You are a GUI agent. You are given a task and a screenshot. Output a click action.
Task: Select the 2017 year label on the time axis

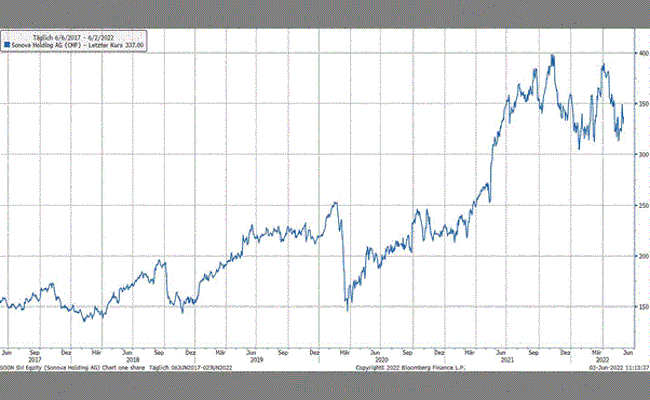tap(34, 360)
